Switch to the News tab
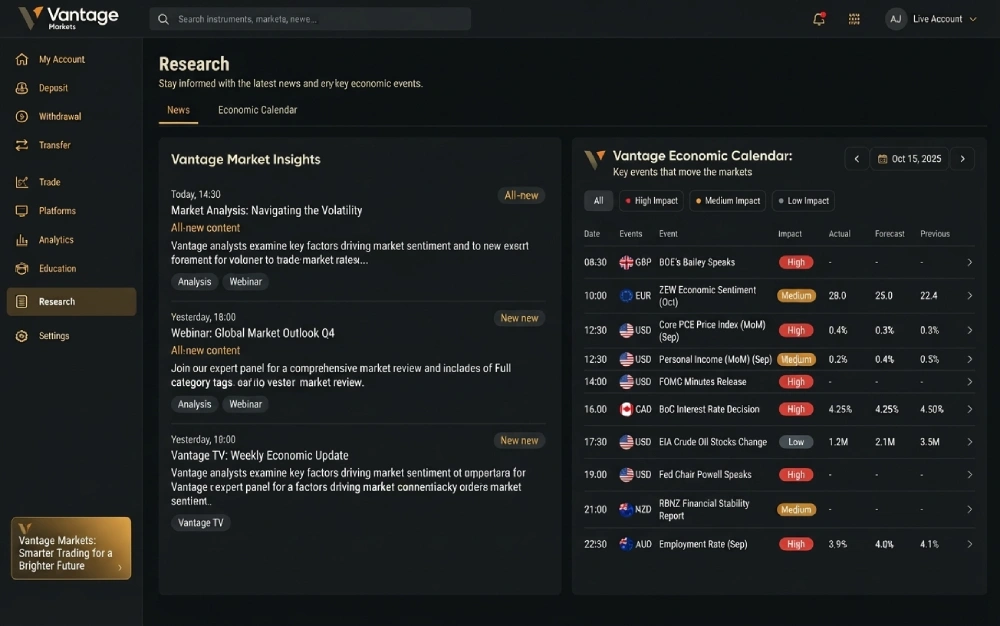 tap(178, 110)
